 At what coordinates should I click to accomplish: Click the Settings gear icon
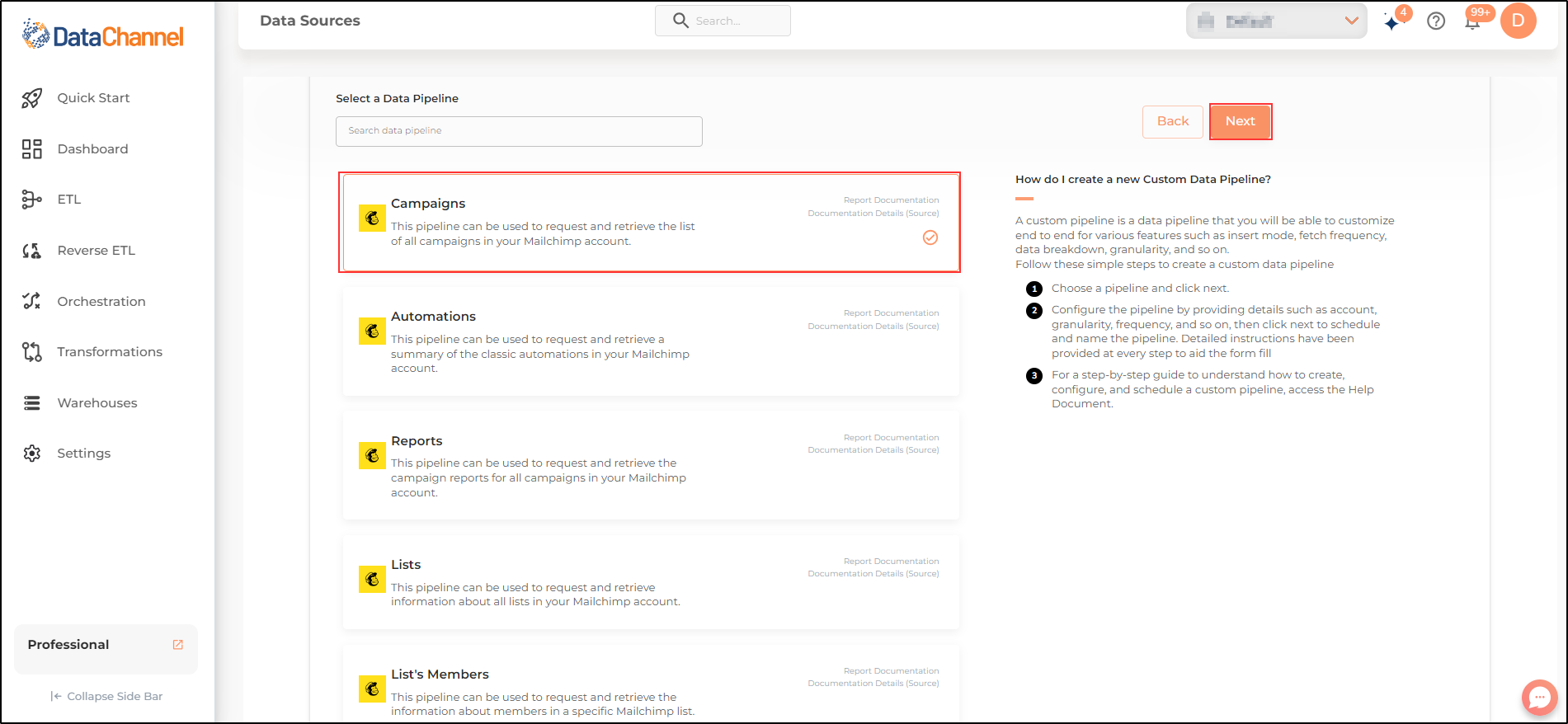click(31, 454)
